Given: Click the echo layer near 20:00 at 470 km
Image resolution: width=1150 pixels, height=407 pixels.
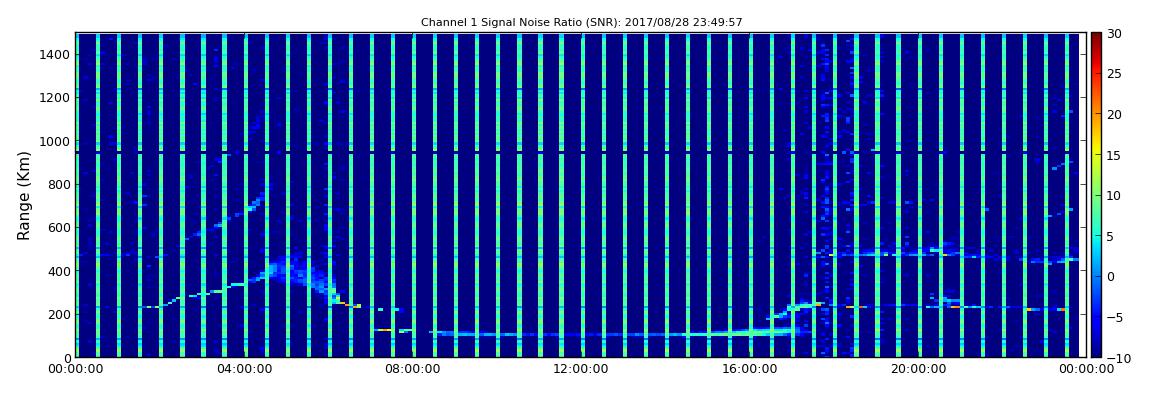Looking at the screenshot, I should [917, 254].
